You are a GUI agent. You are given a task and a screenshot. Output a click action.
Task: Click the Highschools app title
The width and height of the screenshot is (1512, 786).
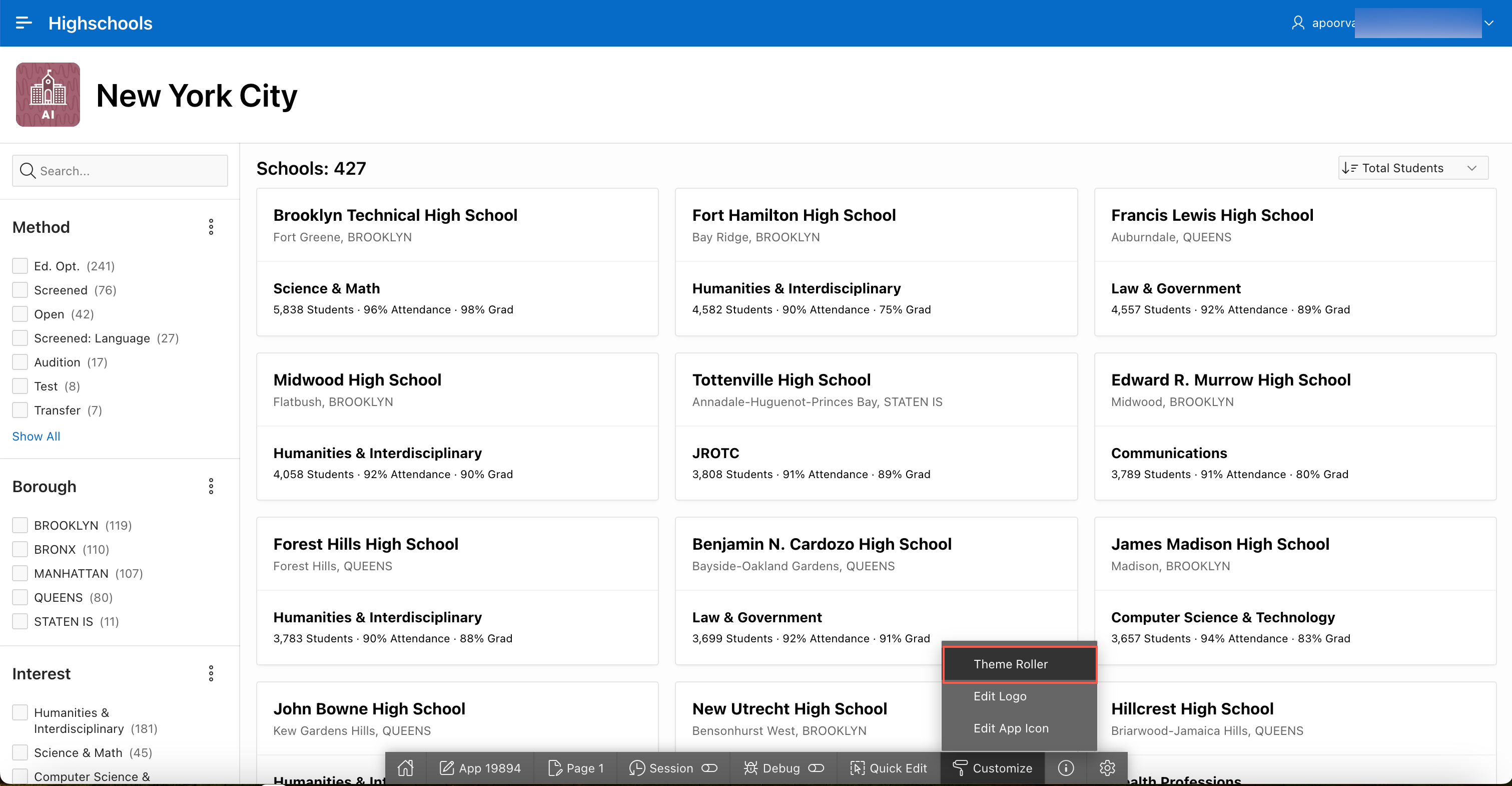(x=101, y=23)
